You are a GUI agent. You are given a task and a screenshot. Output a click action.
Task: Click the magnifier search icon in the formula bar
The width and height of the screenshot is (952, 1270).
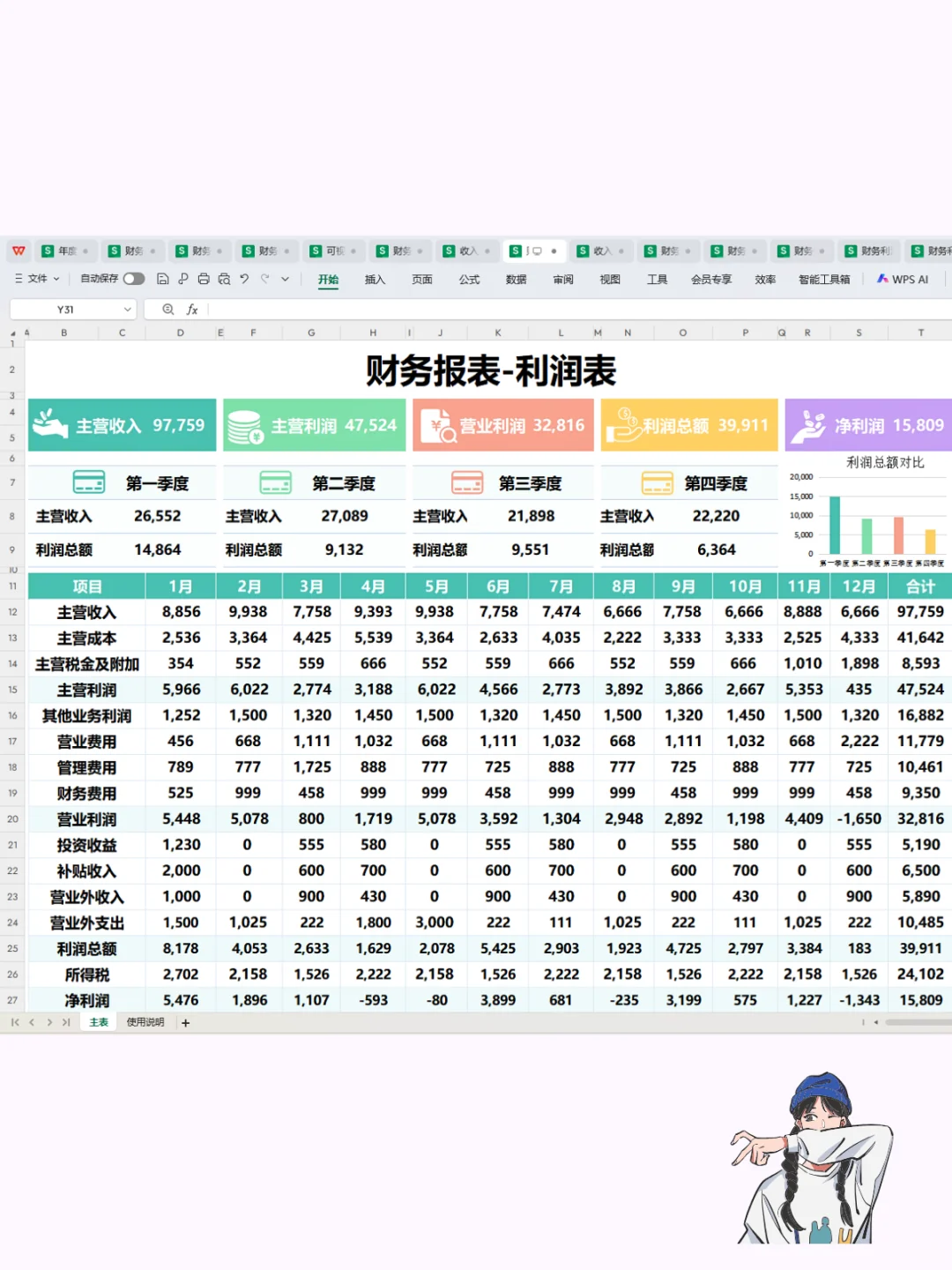point(167,309)
